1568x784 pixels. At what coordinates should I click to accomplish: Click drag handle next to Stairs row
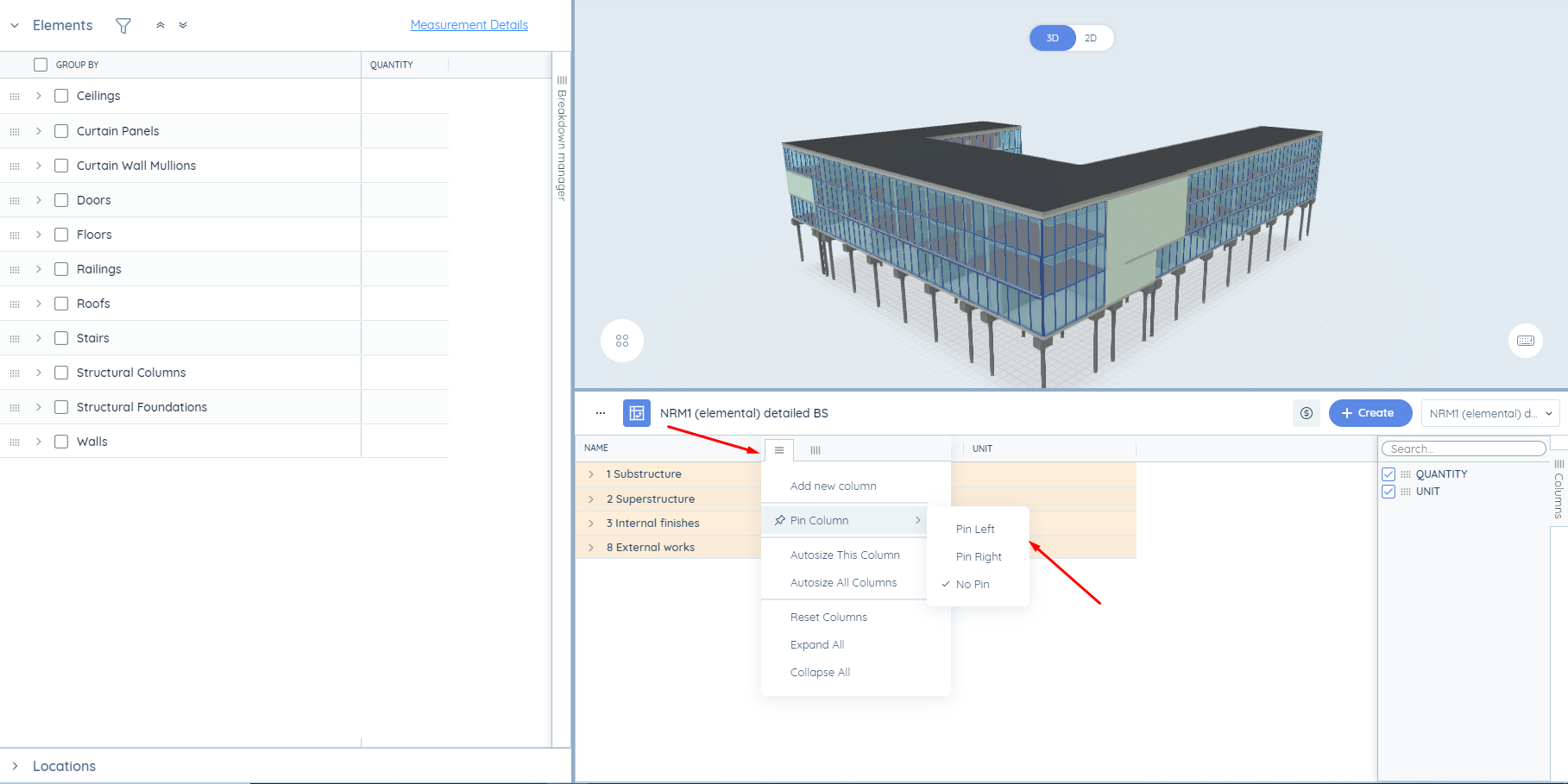coord(15,338)
